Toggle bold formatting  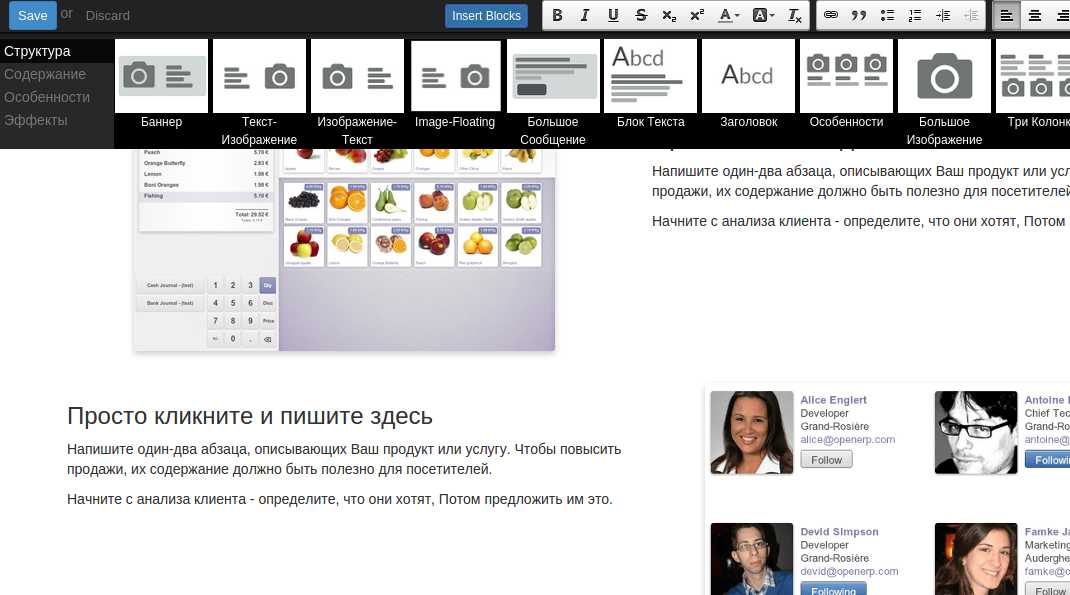click(558, 15)
